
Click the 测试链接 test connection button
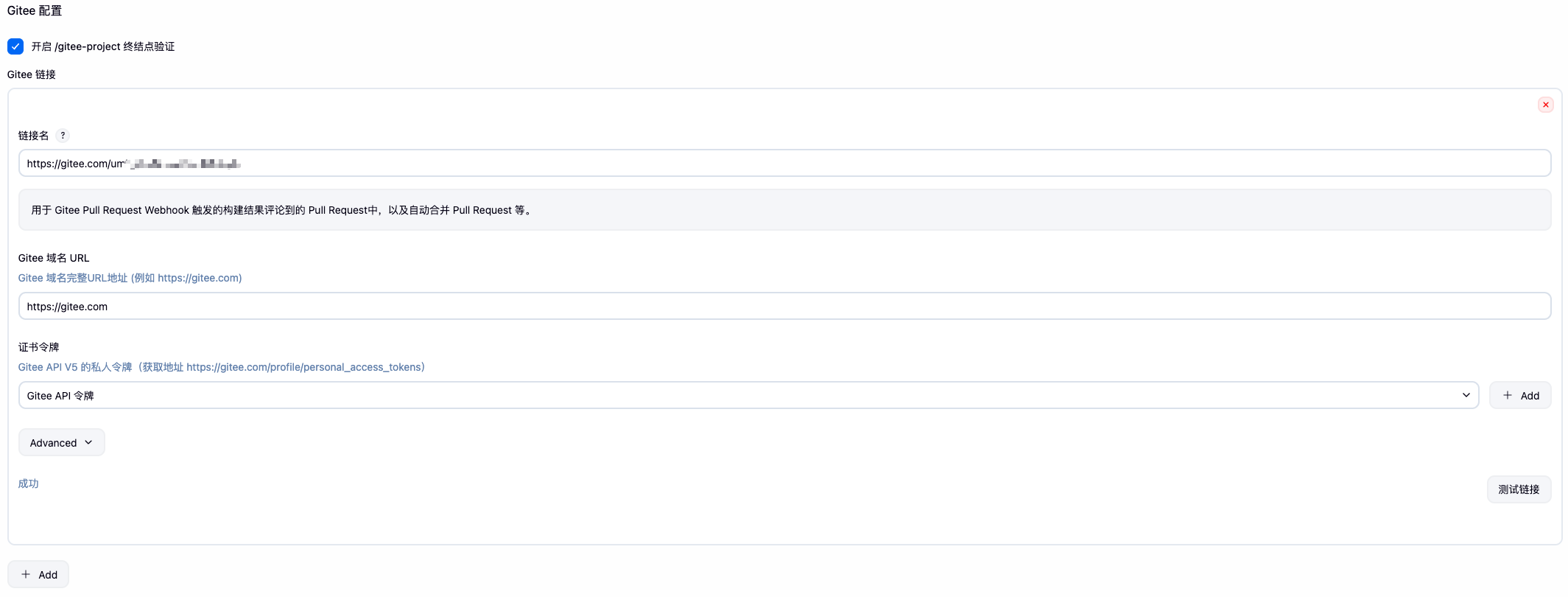point(1519,489)
